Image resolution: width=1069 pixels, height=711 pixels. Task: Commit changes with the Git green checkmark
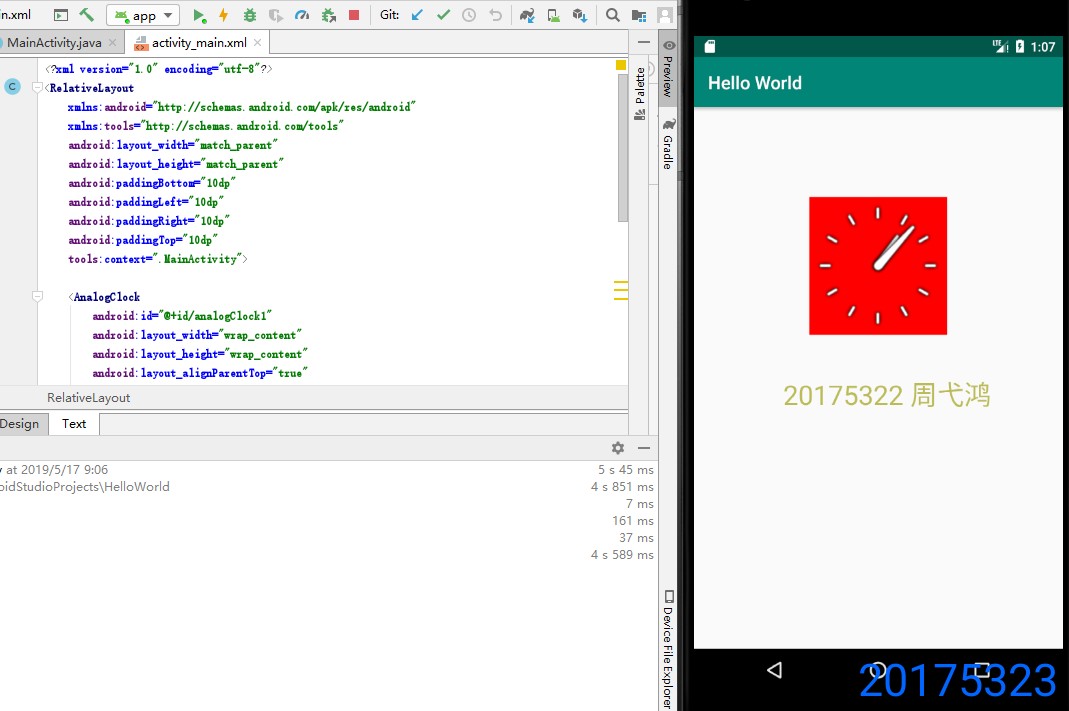click(x=443, y=15)
